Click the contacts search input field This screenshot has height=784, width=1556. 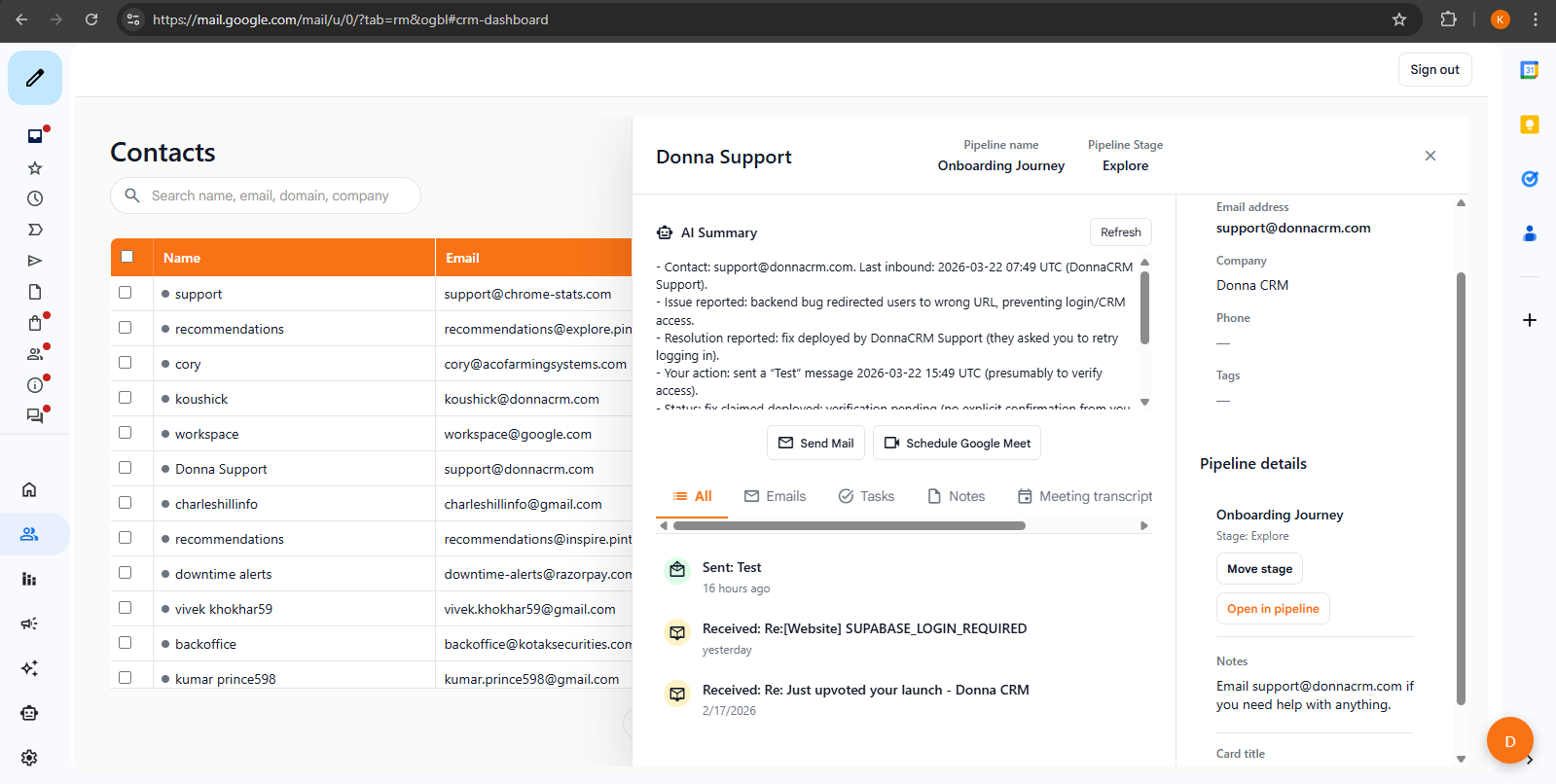[266, 196]
